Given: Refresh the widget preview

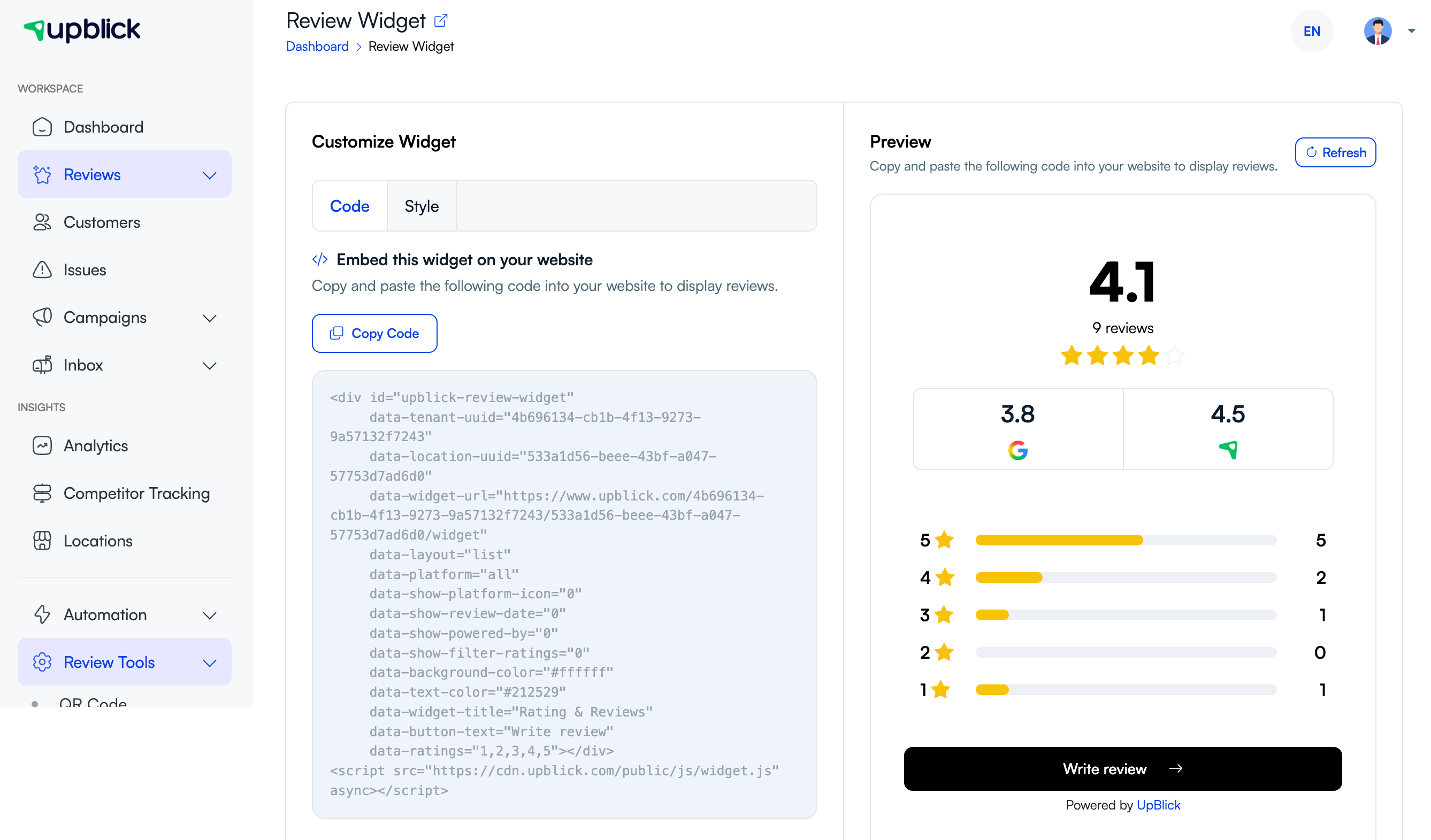Looking at the screenshot, I should [1336, 153].
